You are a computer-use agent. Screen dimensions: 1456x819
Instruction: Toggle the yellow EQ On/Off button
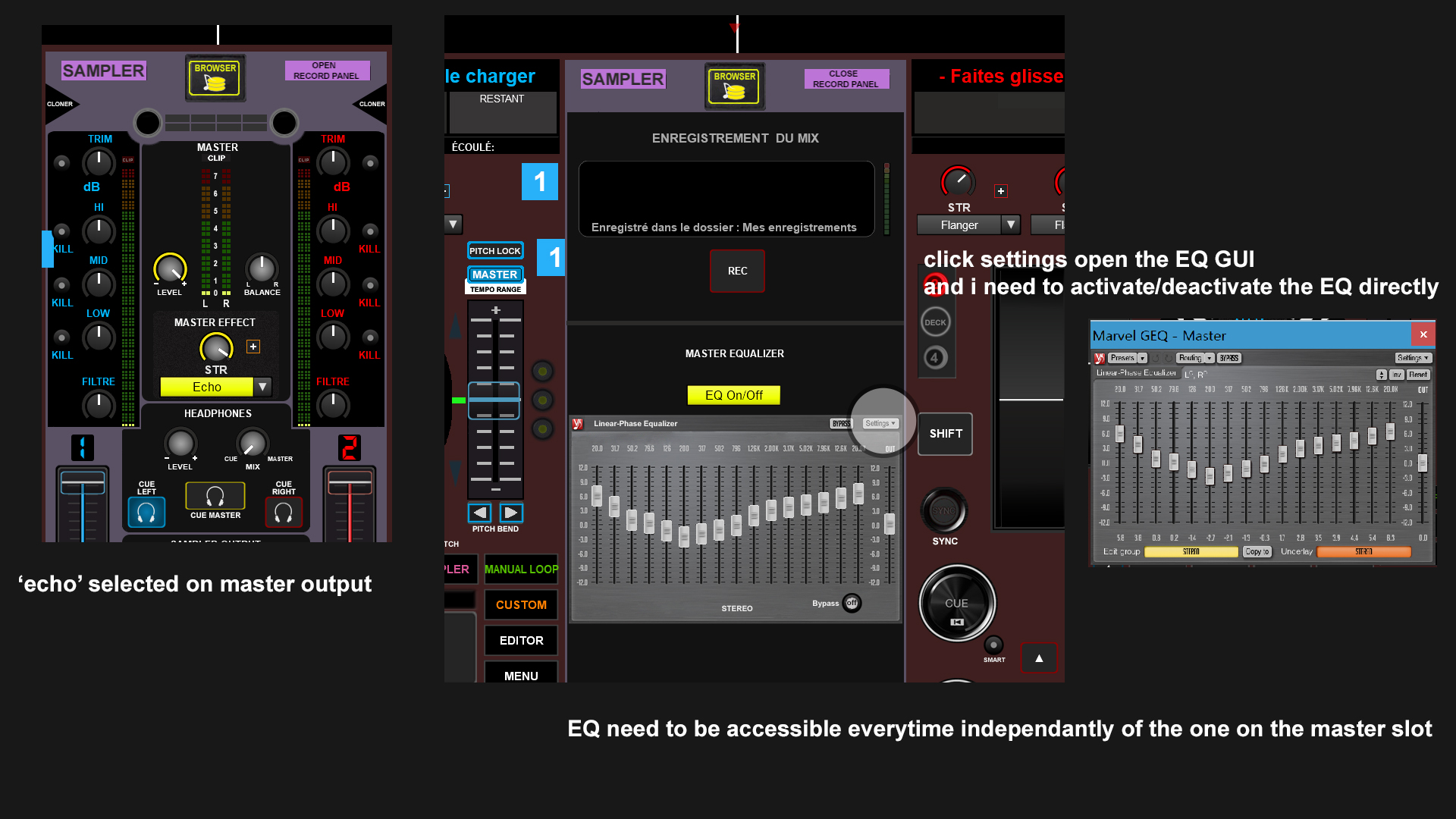tap(733, 395)
